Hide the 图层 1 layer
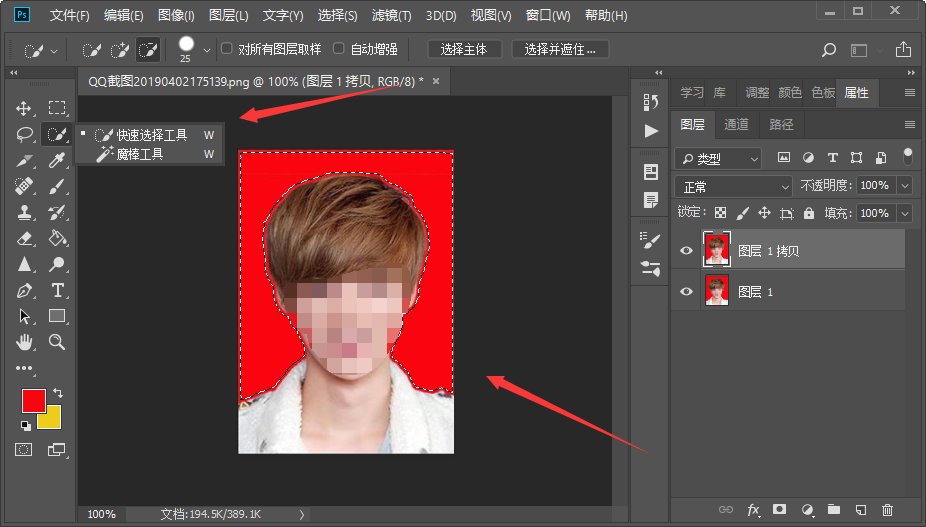 (x=686, y=291)
